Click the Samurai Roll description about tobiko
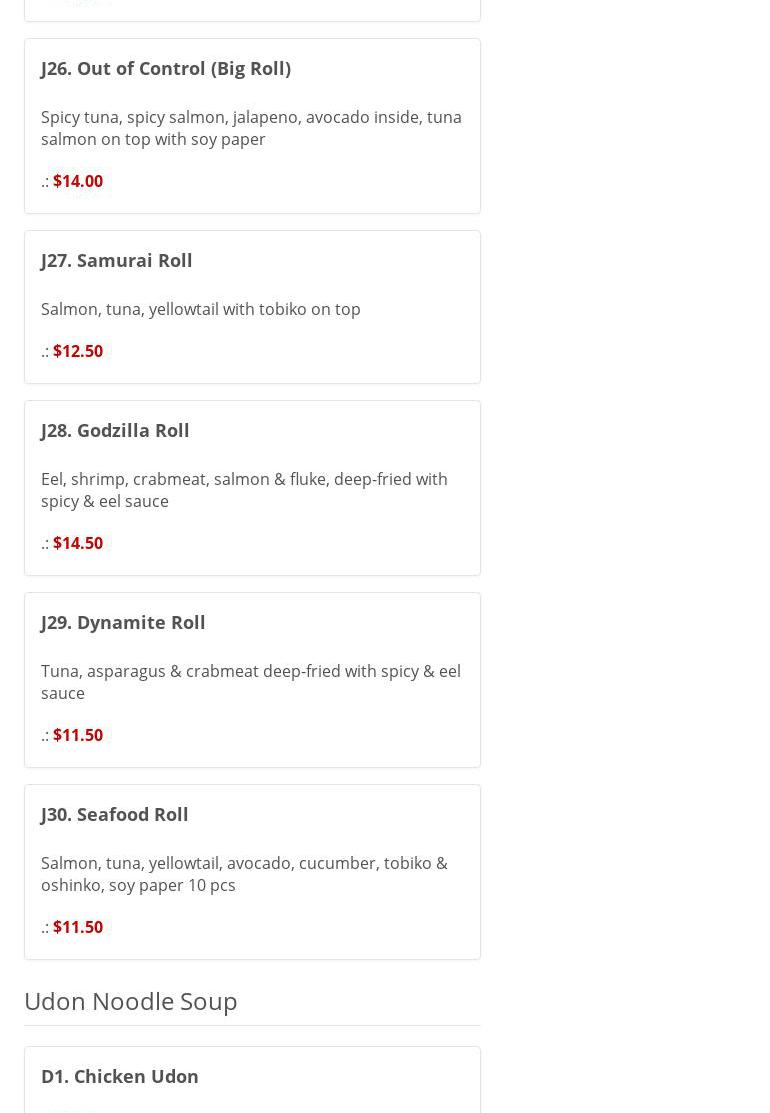The image size is (770, 1113). tap(201, 309)
